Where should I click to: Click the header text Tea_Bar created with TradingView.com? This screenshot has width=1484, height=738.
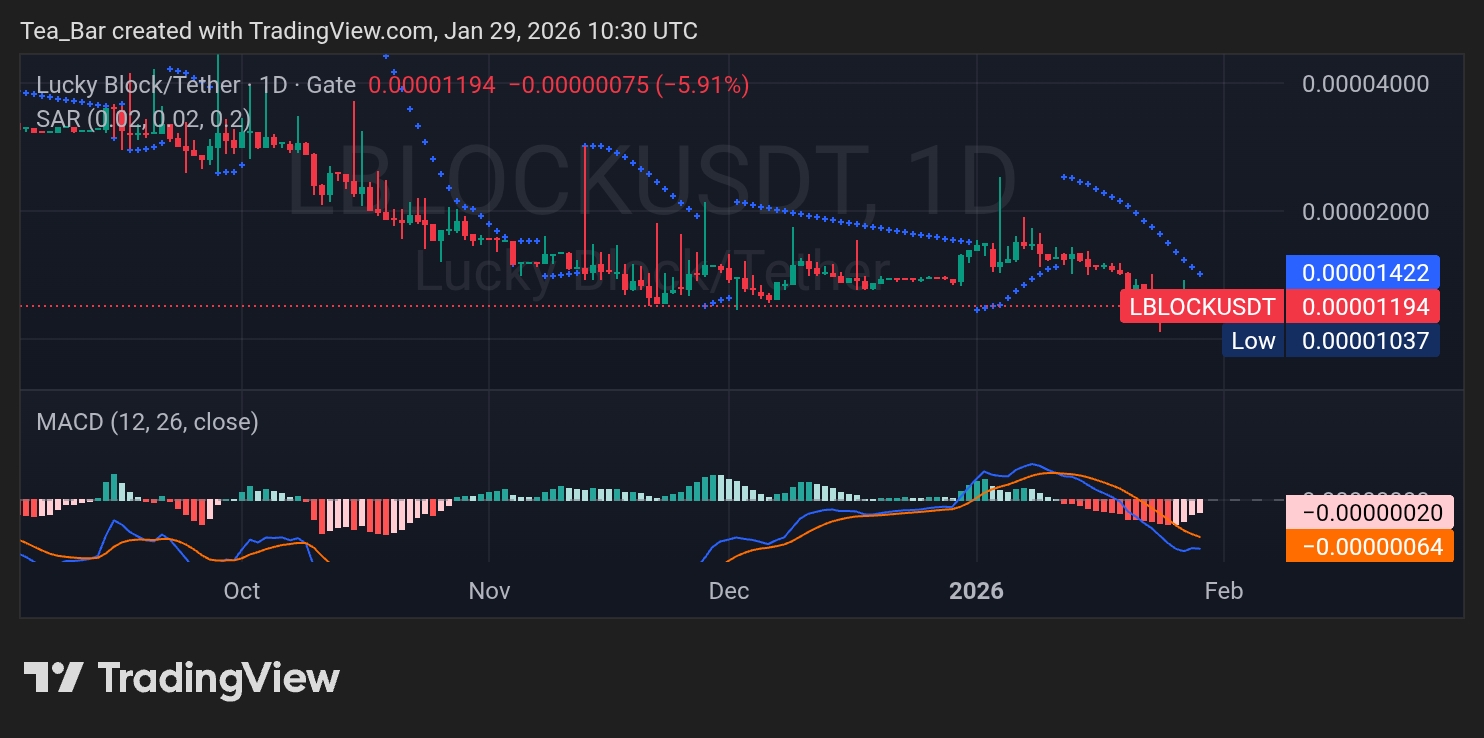click(x=359, y=31)
